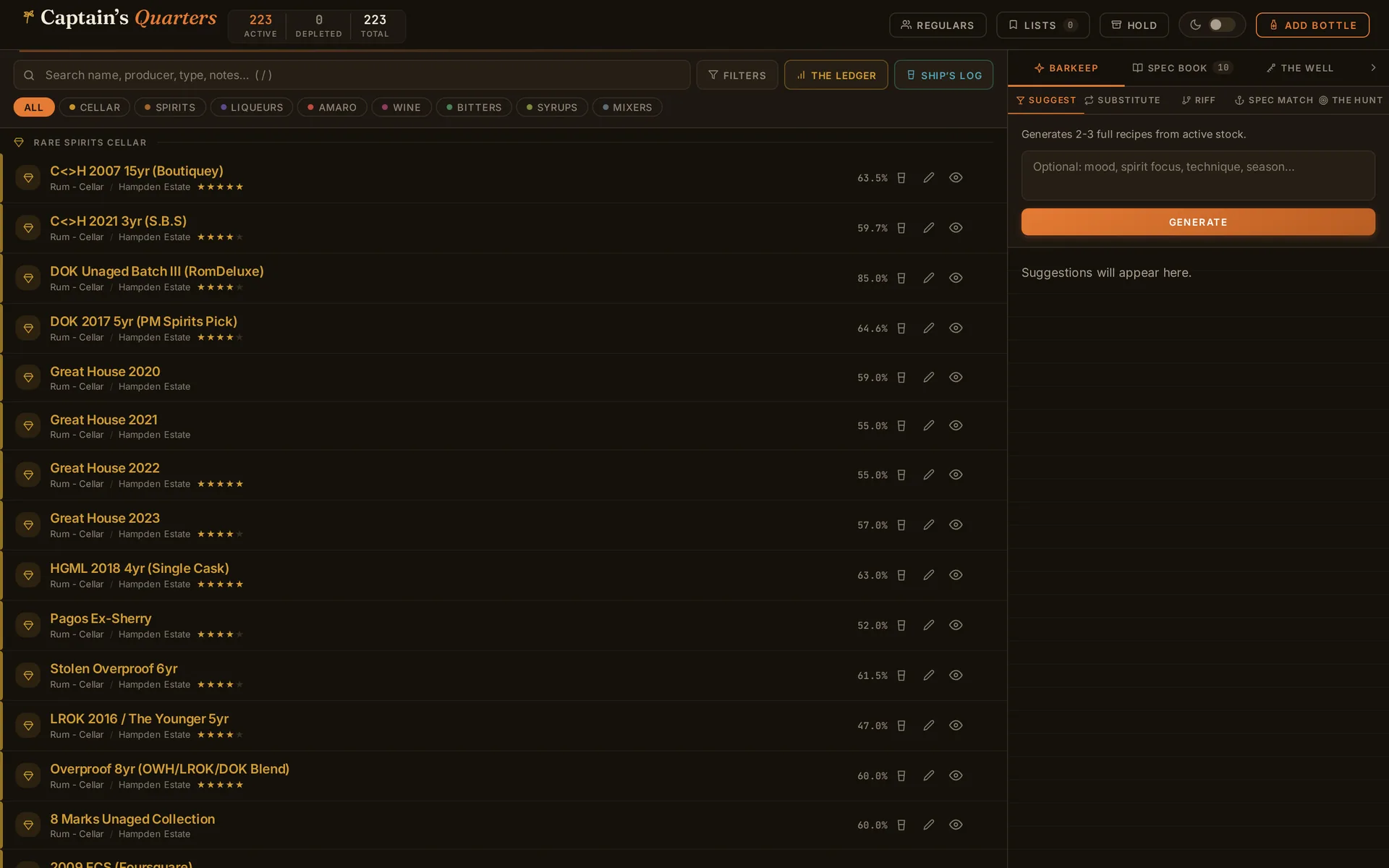Open The Hunt sub-tab
The height and width of the screenshot is (868, 1389).
(1351, 101)
